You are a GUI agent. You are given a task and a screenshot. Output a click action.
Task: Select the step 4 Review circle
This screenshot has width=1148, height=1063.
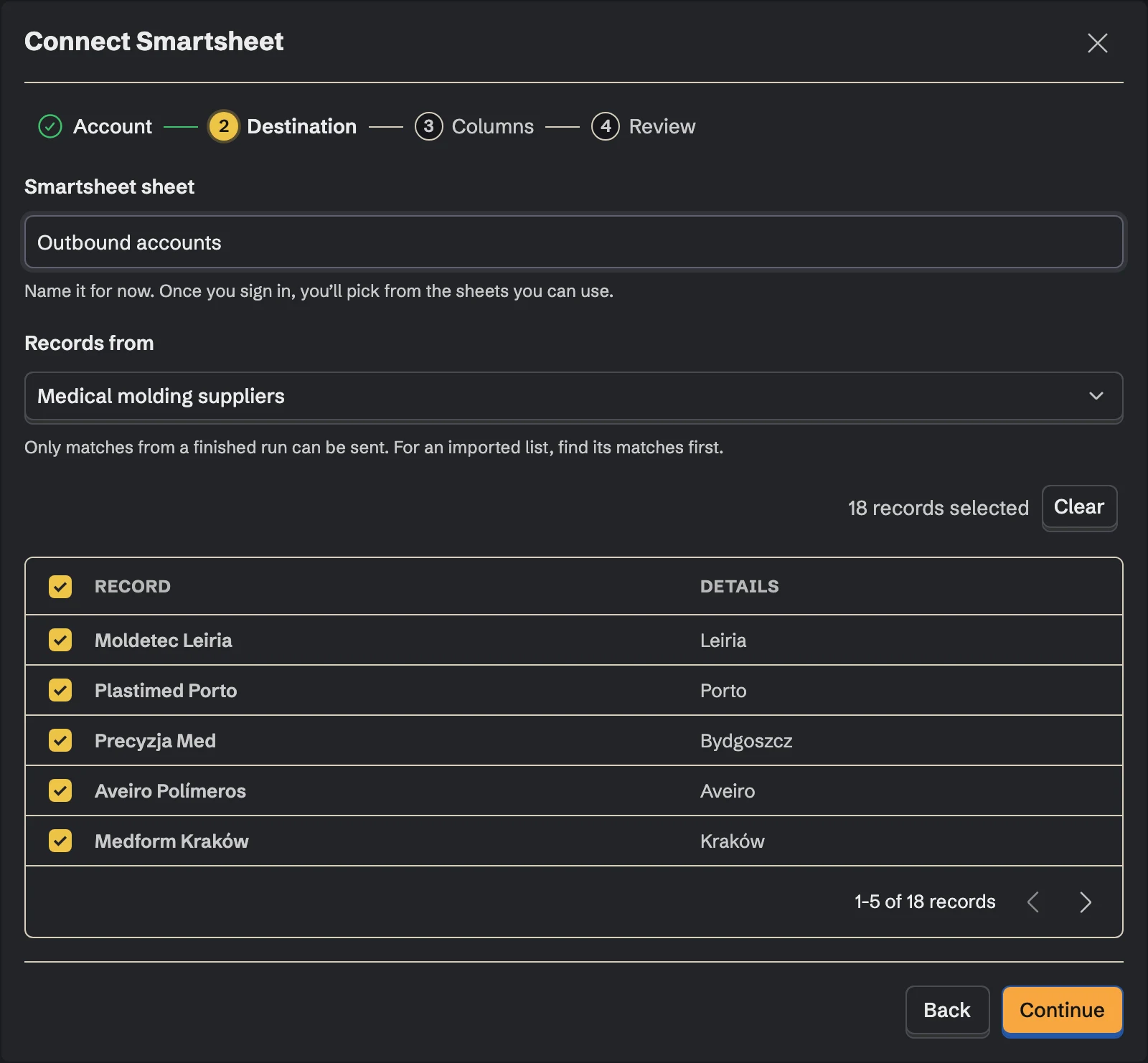pyautogui.click(x=606, y=126)
